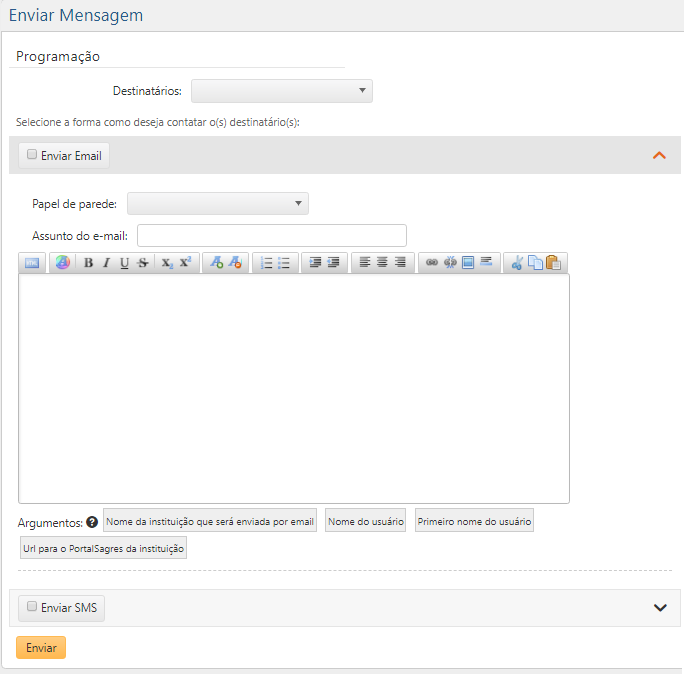Apply underline formatting
The height and width of the screenshot is (675, 684).
coord(124,263)
